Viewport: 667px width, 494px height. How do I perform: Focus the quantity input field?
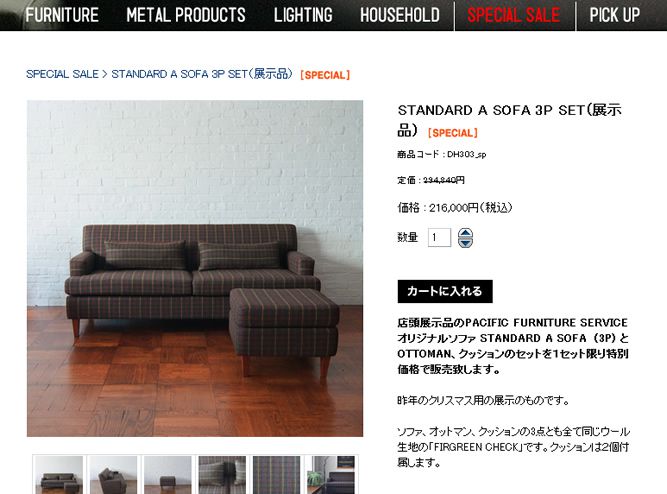(x=439, y=237)
